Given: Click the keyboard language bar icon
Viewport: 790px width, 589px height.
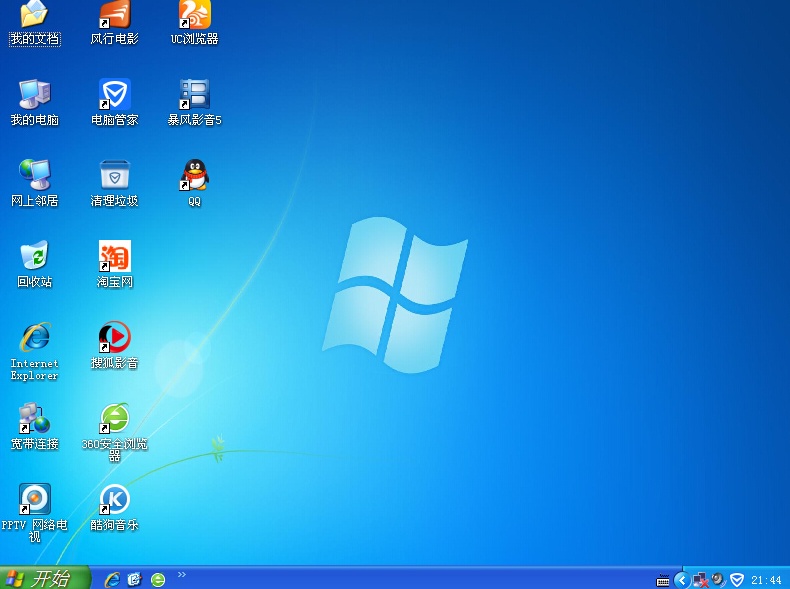Looking at the screenshot, I should (x=663, y=580).
